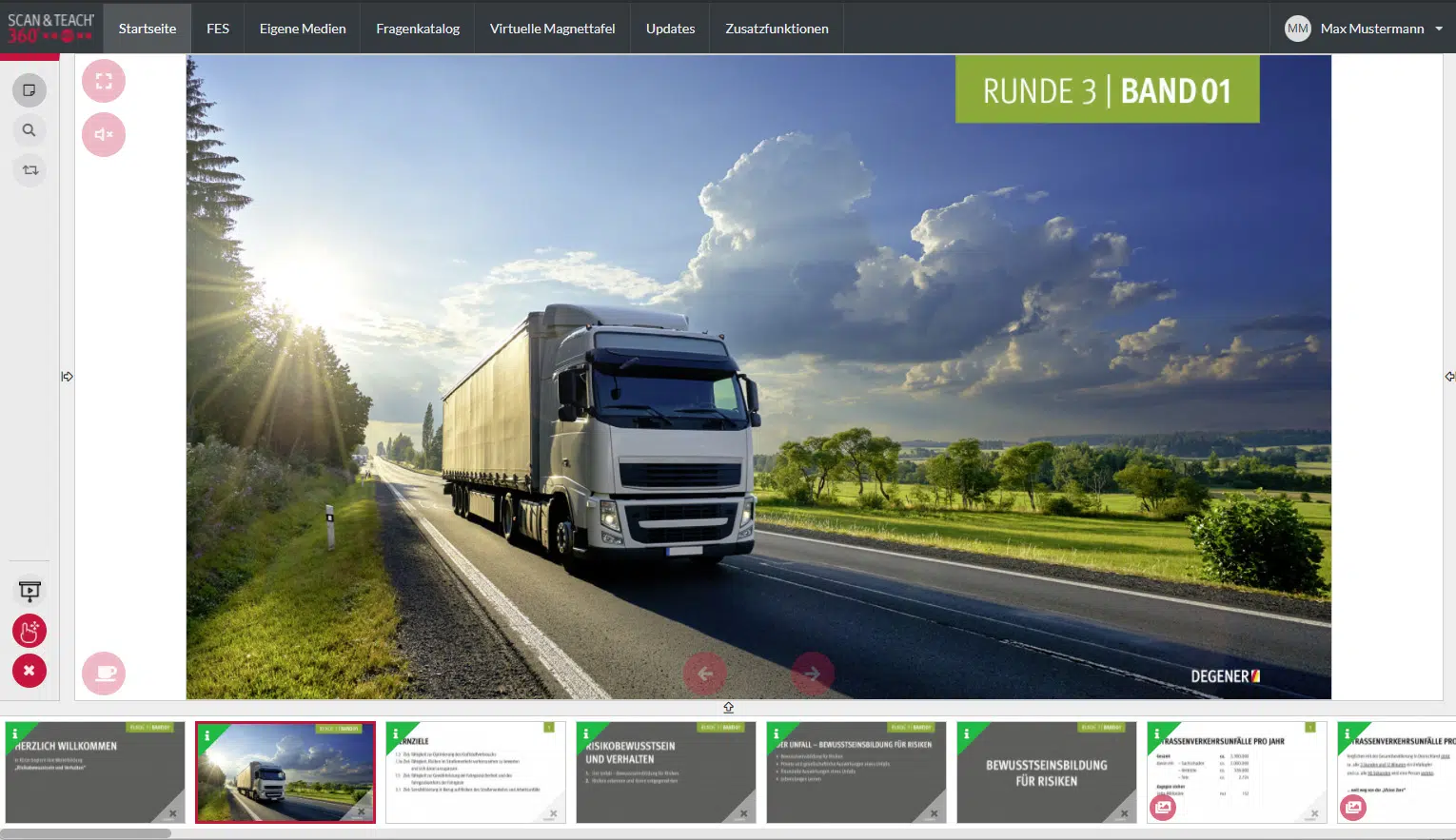Open the sticky note tool in sidebar
Image resolution: width=1456 pixels, height=840 pixels.
30,90
